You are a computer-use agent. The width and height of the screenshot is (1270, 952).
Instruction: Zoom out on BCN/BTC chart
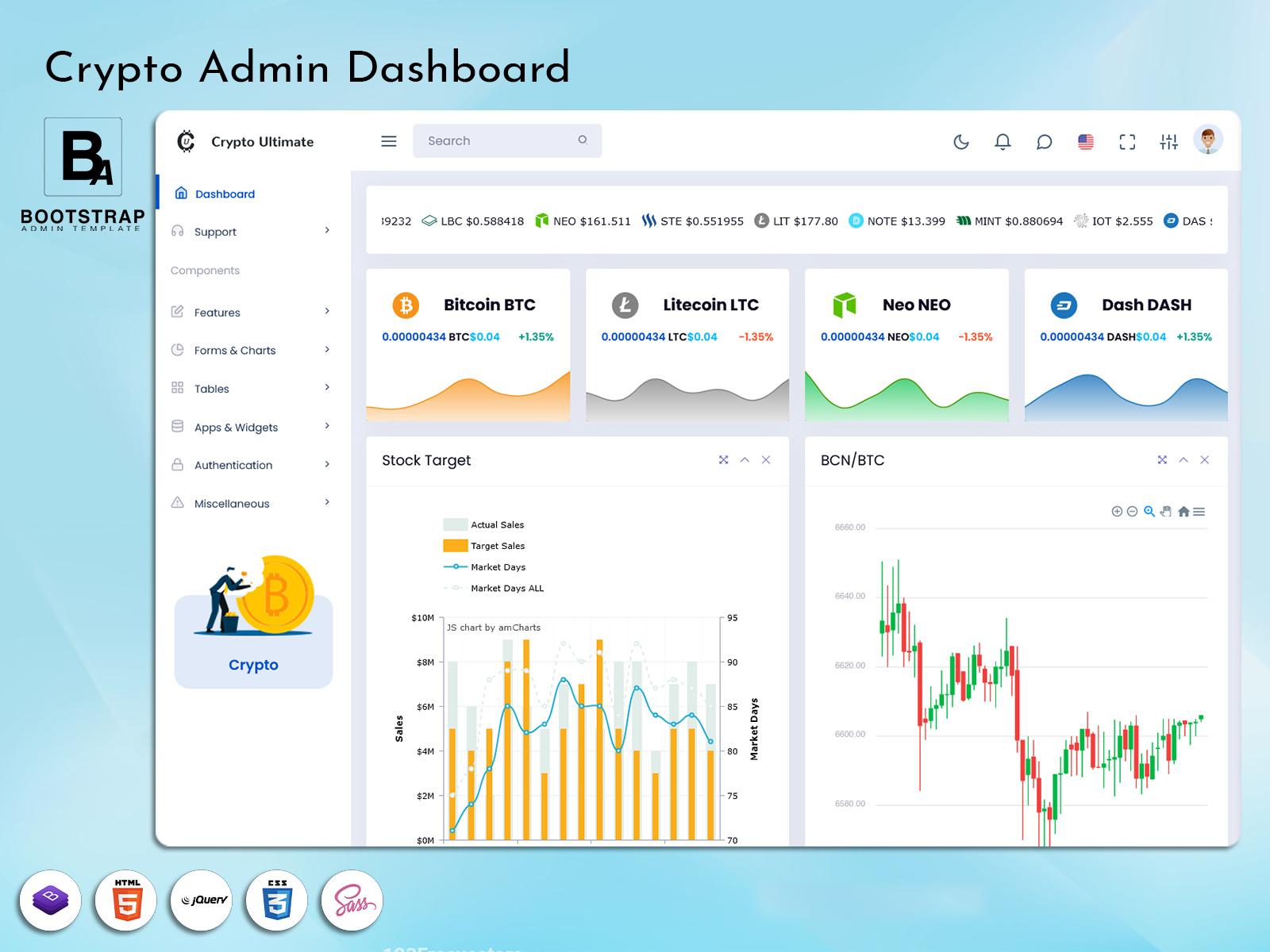pos(1133,512)
